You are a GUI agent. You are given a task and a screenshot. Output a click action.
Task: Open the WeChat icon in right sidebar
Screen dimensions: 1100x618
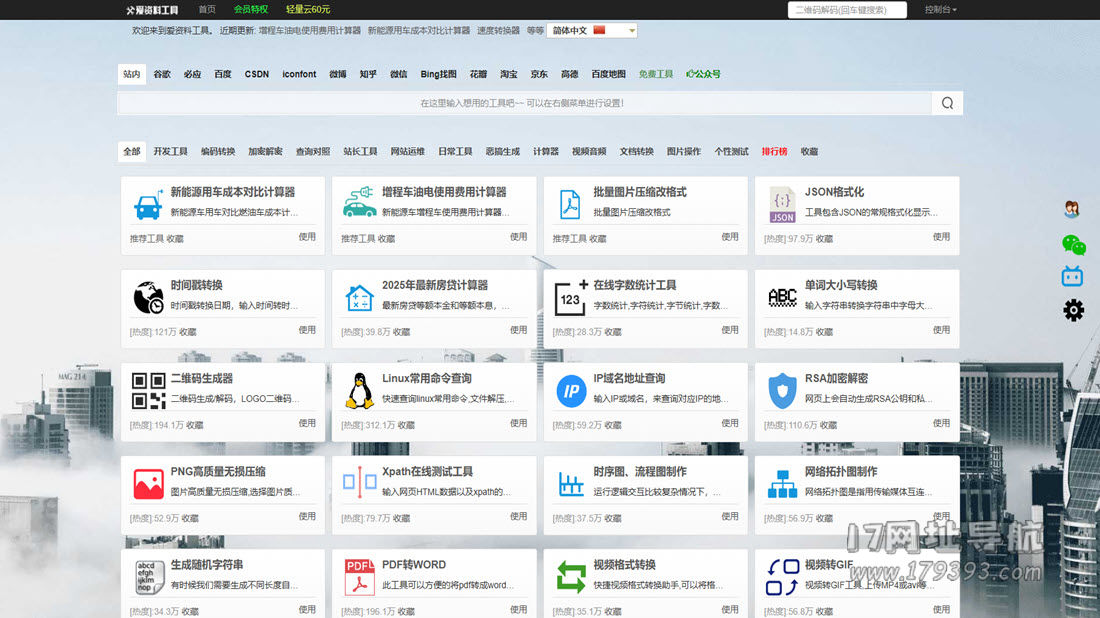[x=1073, y=244]
